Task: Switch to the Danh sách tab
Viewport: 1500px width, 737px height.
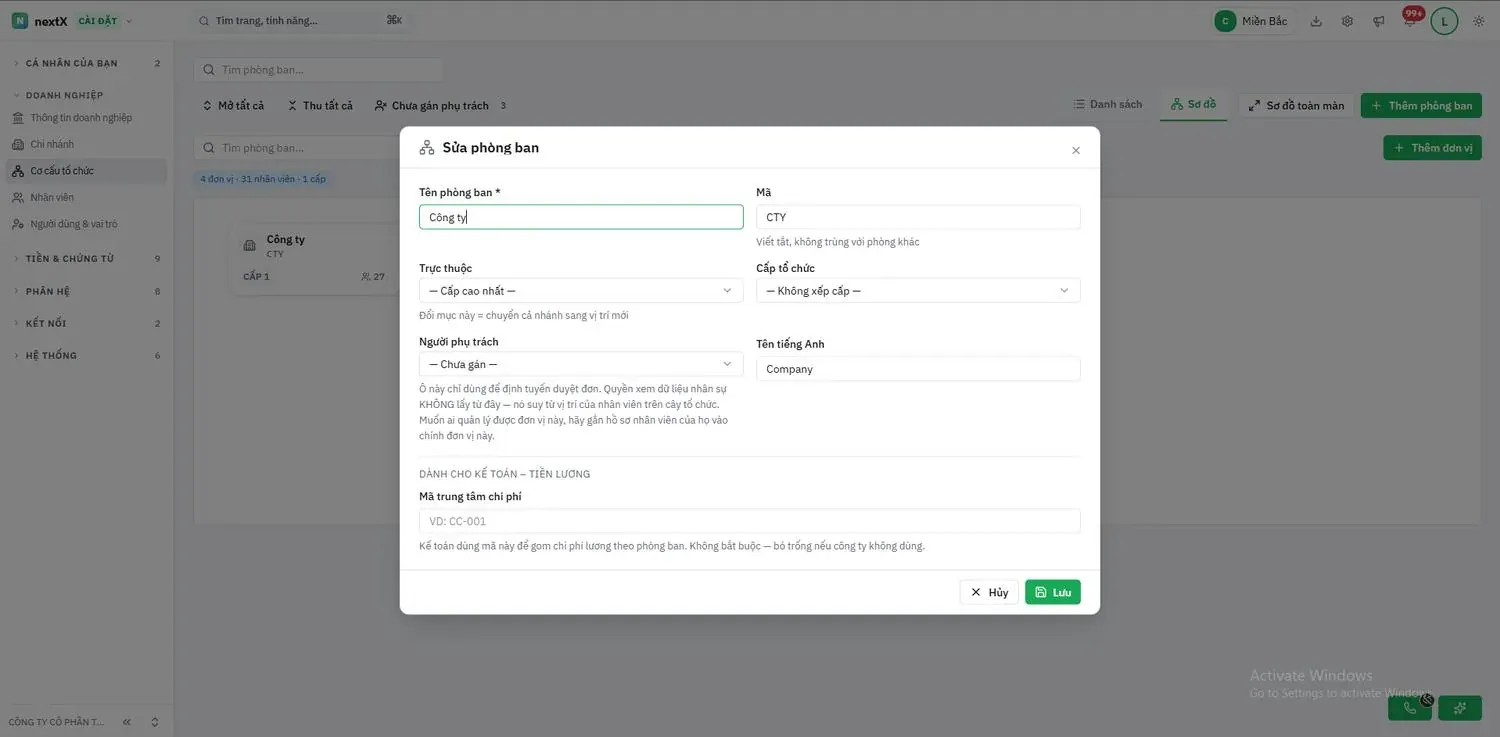Action: [1108, 104]
